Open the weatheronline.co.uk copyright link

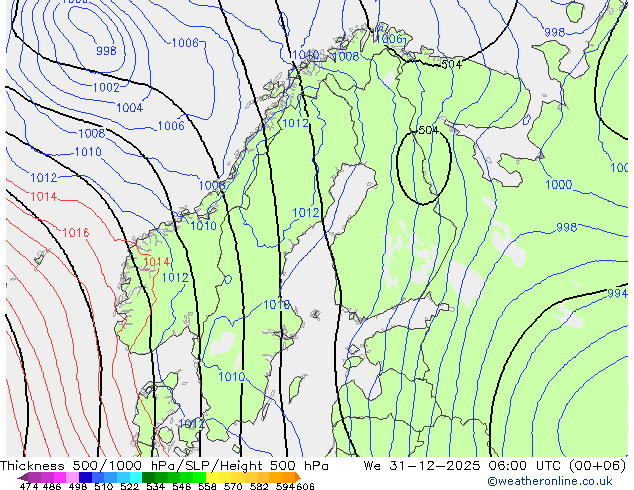550,481
